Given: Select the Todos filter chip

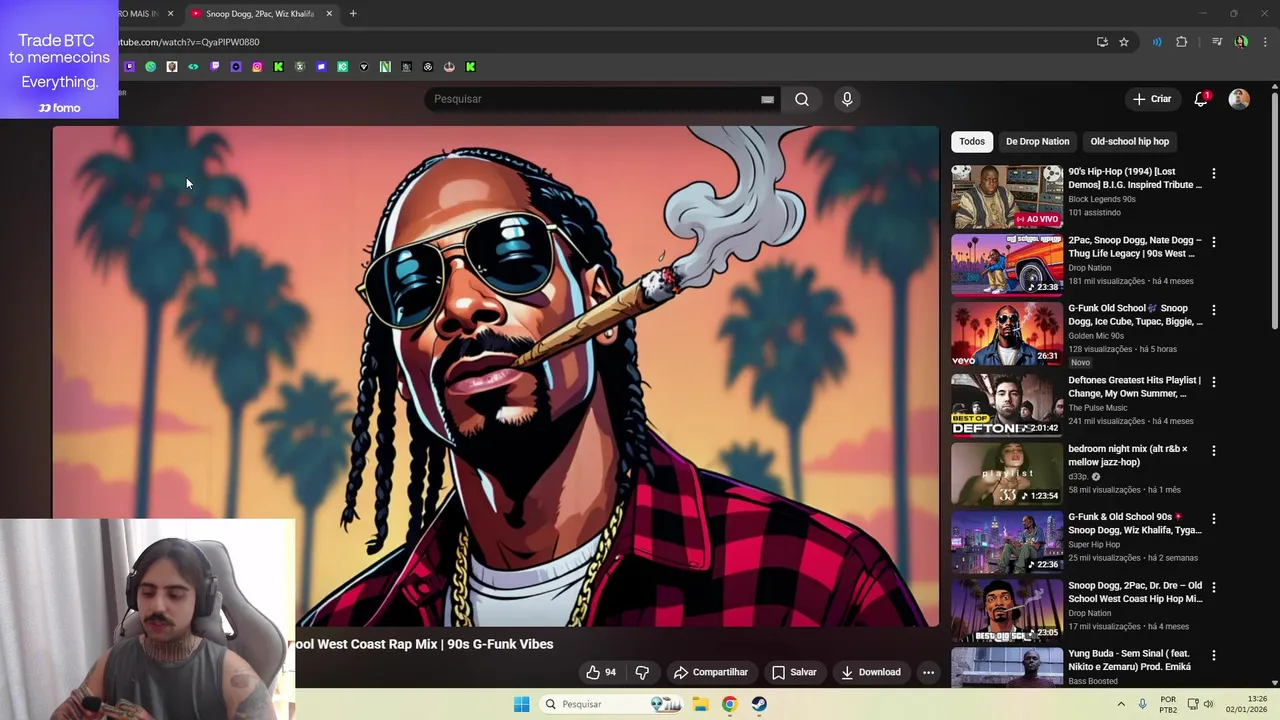Looking at the screenshot, I should click(972, 141).
